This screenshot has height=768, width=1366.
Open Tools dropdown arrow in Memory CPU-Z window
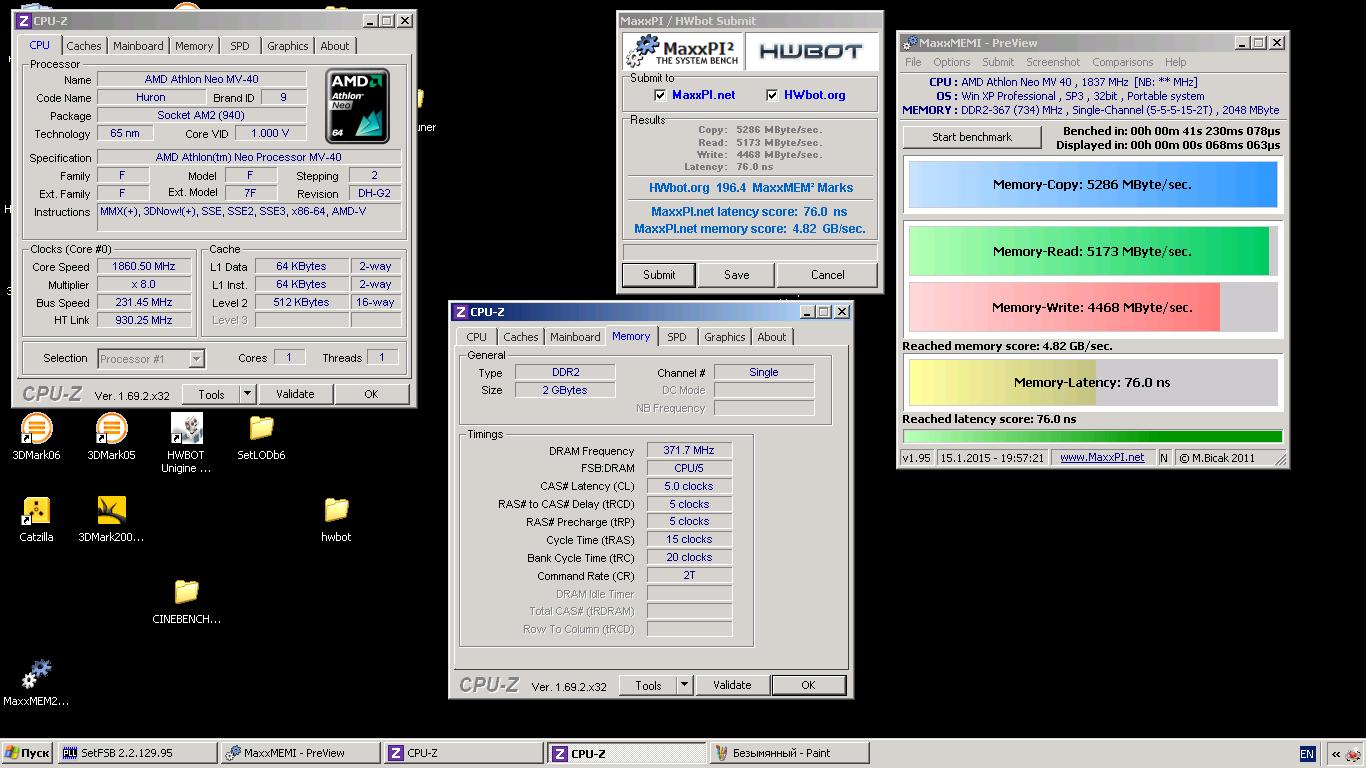(x=684, y=685)
